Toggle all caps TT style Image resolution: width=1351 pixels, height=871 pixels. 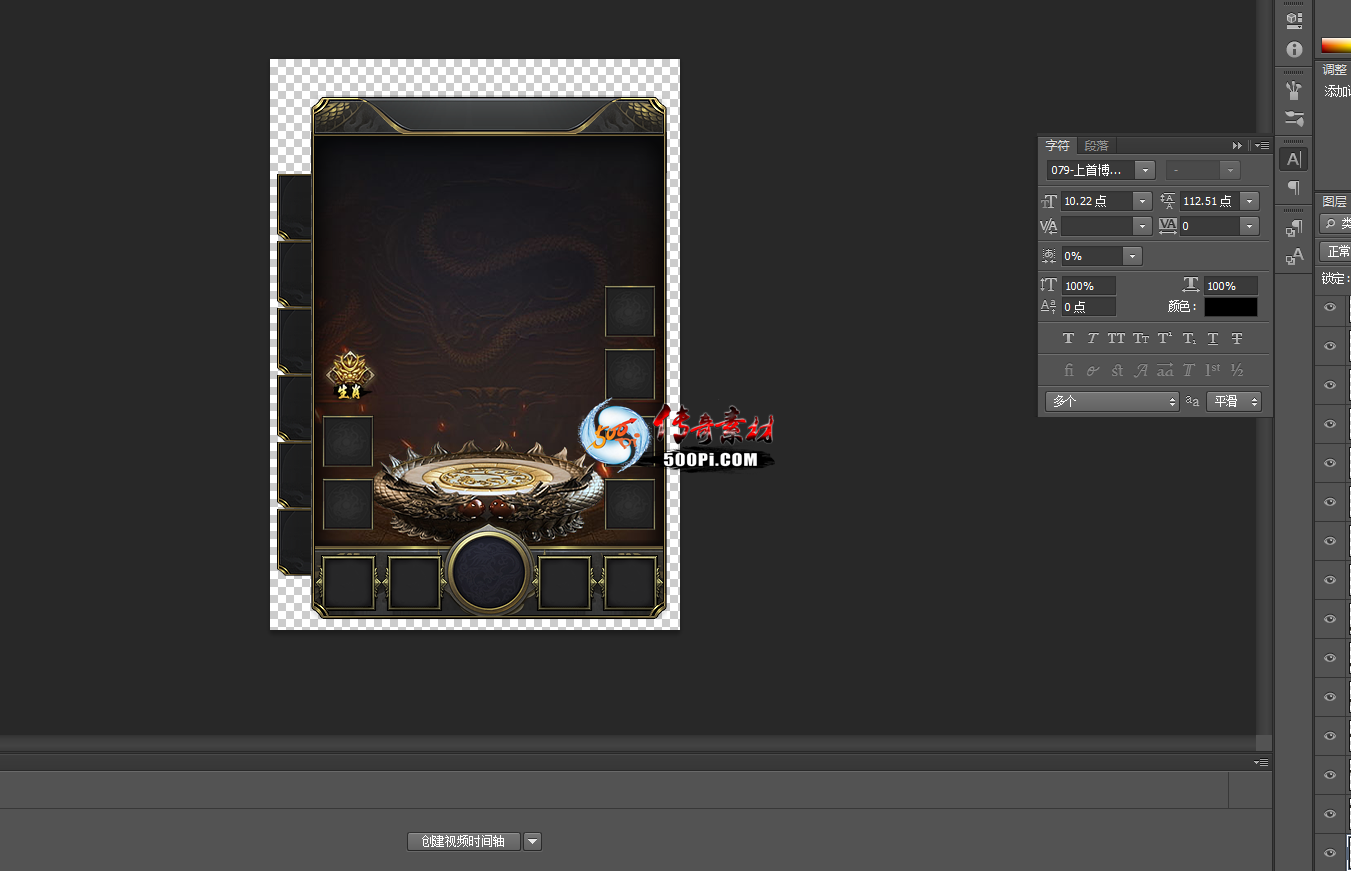pos(1116,339)
